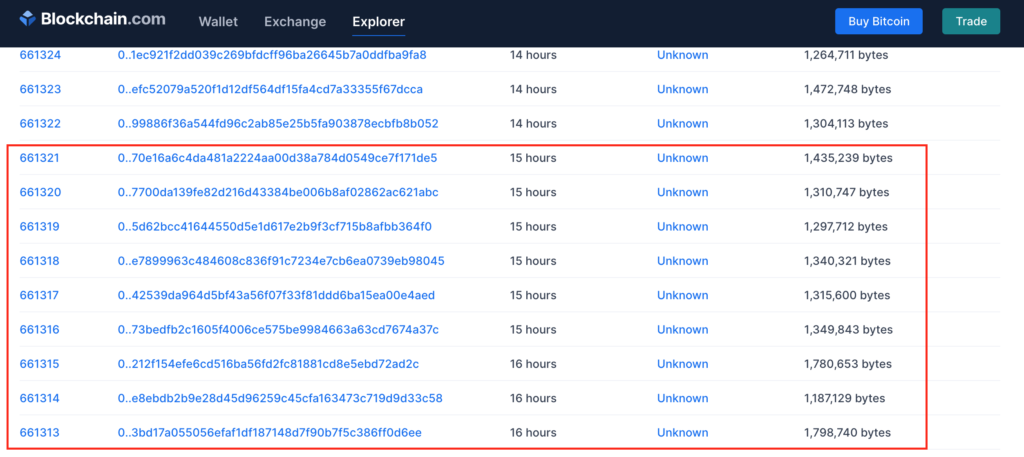The image size is (1024, 457).
Task: Open the Wallet menu item
Action: tap(218, 21)
